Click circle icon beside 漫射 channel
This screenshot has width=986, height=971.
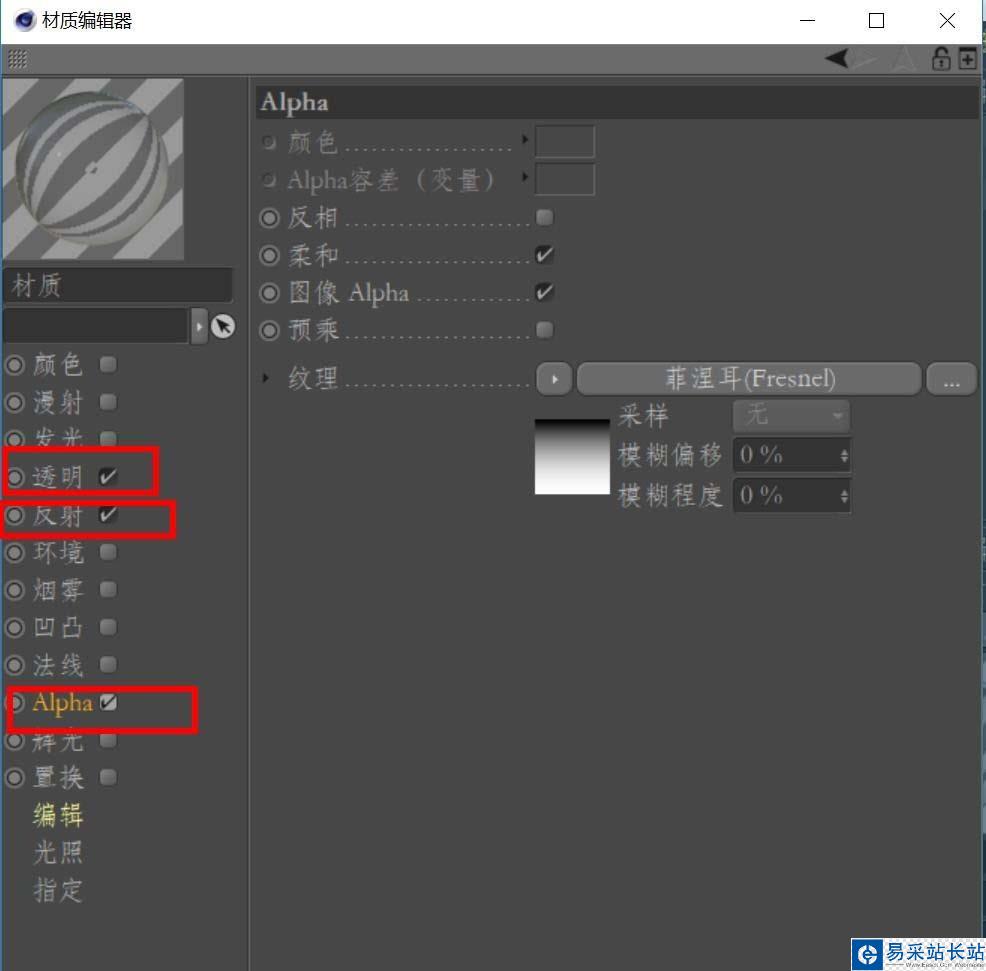(14, 402)
